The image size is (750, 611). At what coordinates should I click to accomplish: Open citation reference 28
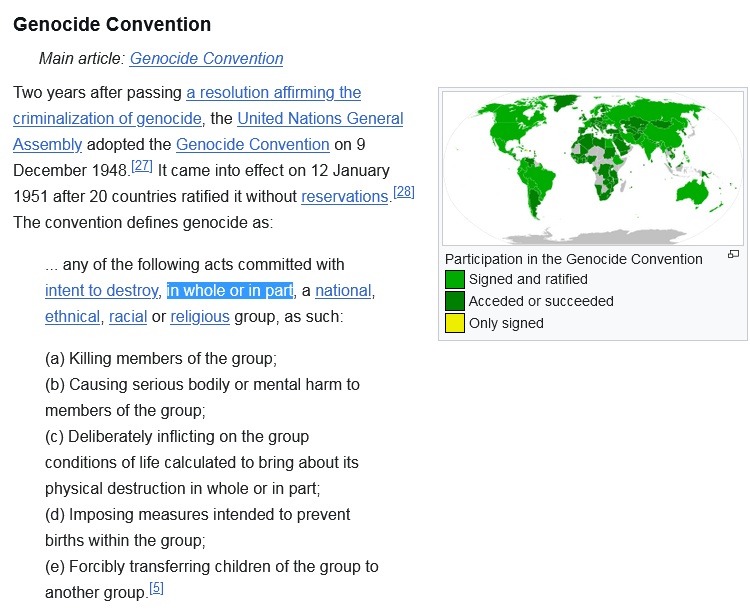(404, 191)
